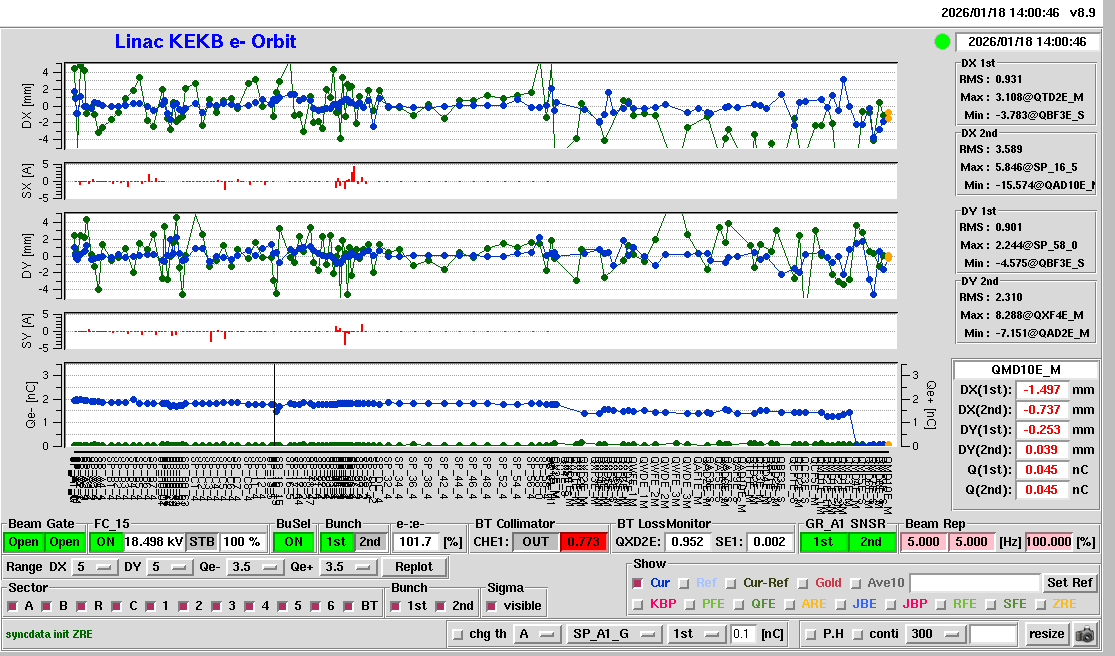Click the FC_15 STB indicator
Screen dimensions: 1115x656
202,542
